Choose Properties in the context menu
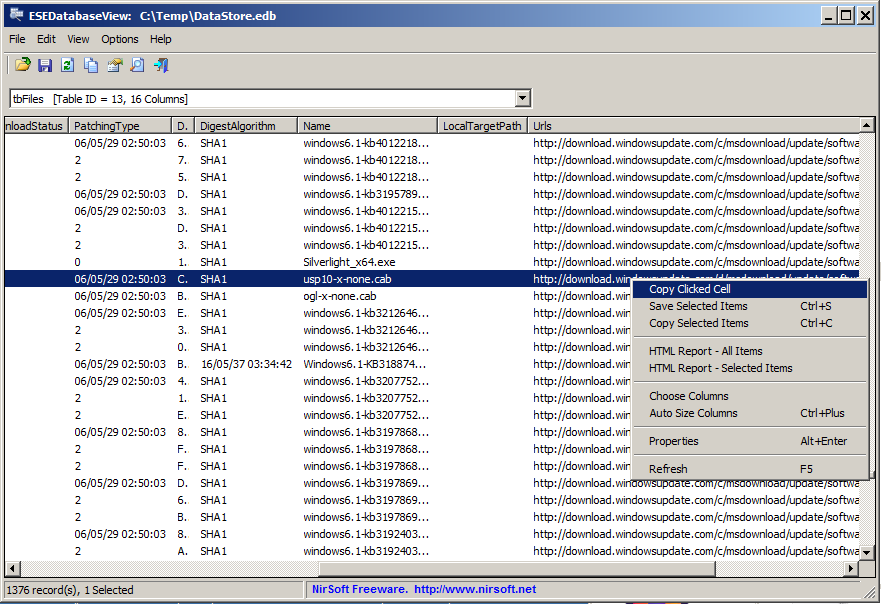 tap(750, 441)
